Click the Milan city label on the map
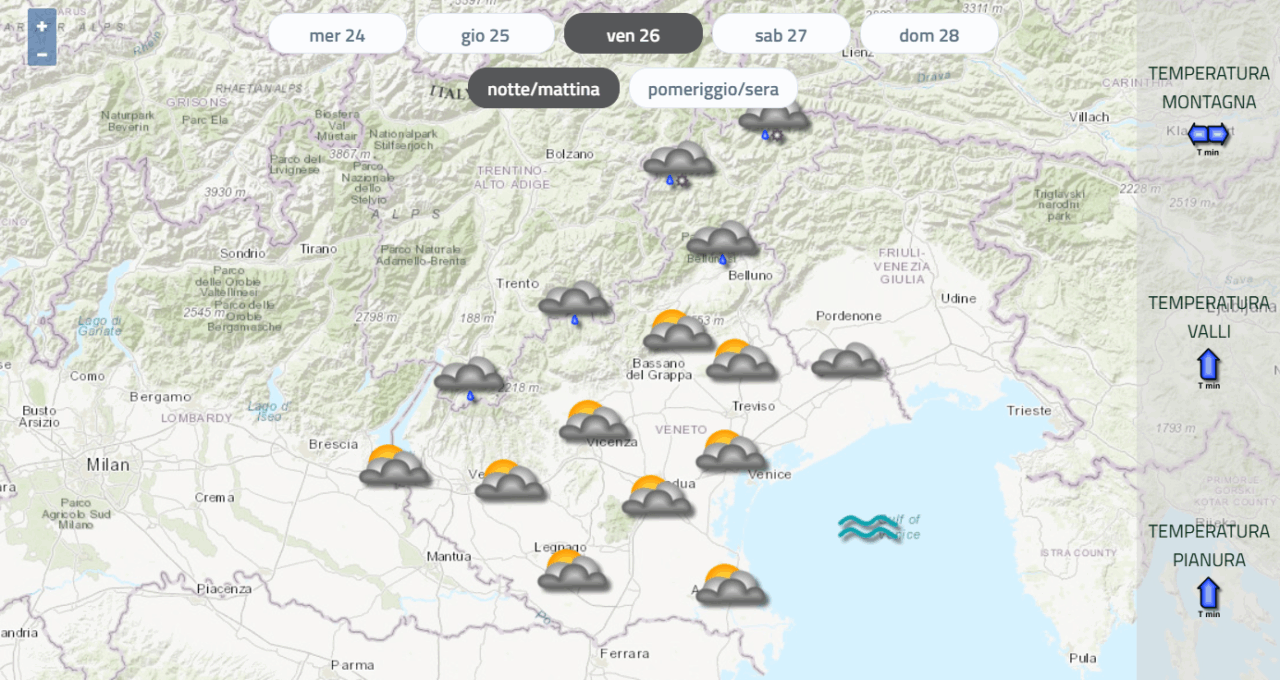 click(108, 464)
